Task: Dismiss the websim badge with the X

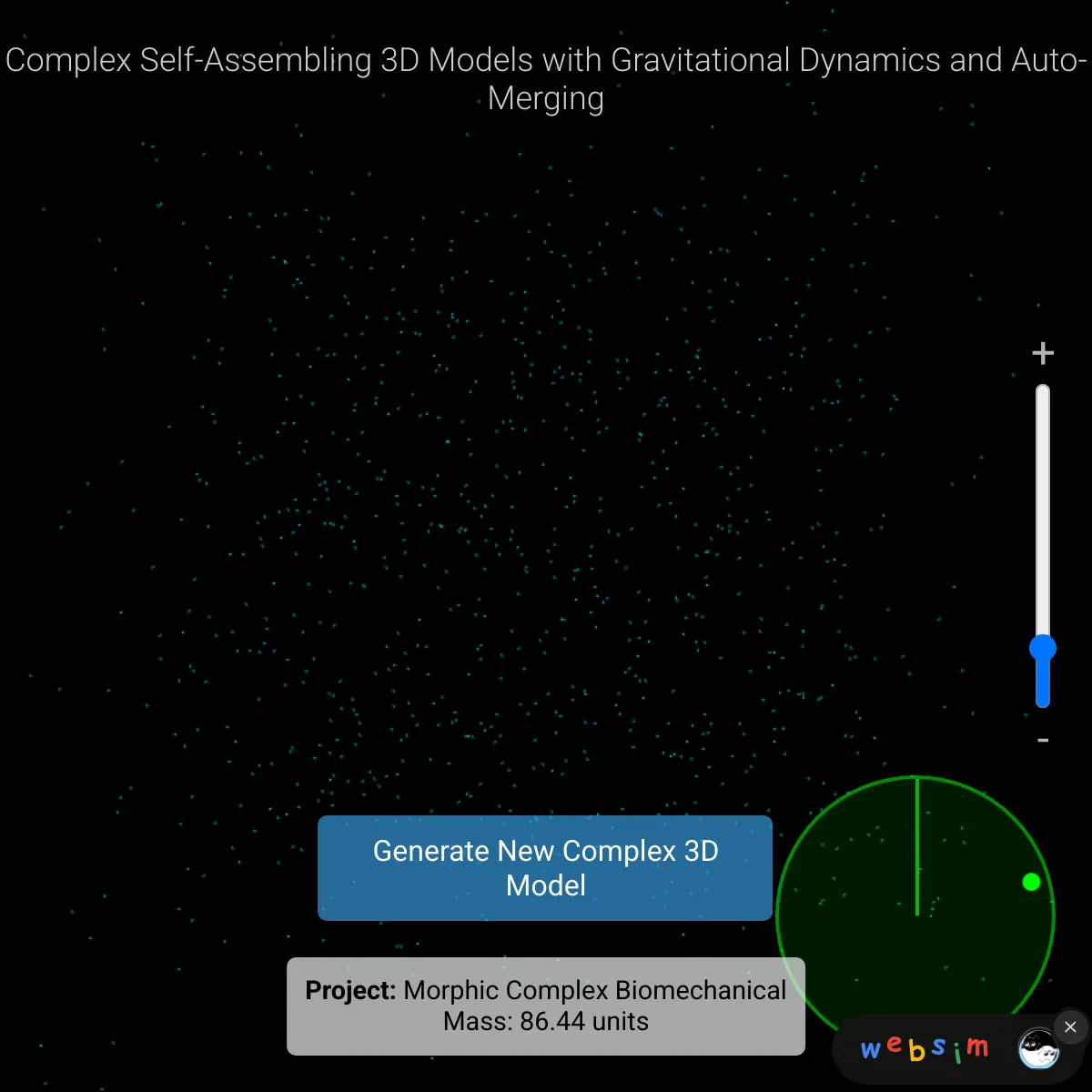Action: (1070, 1027)
